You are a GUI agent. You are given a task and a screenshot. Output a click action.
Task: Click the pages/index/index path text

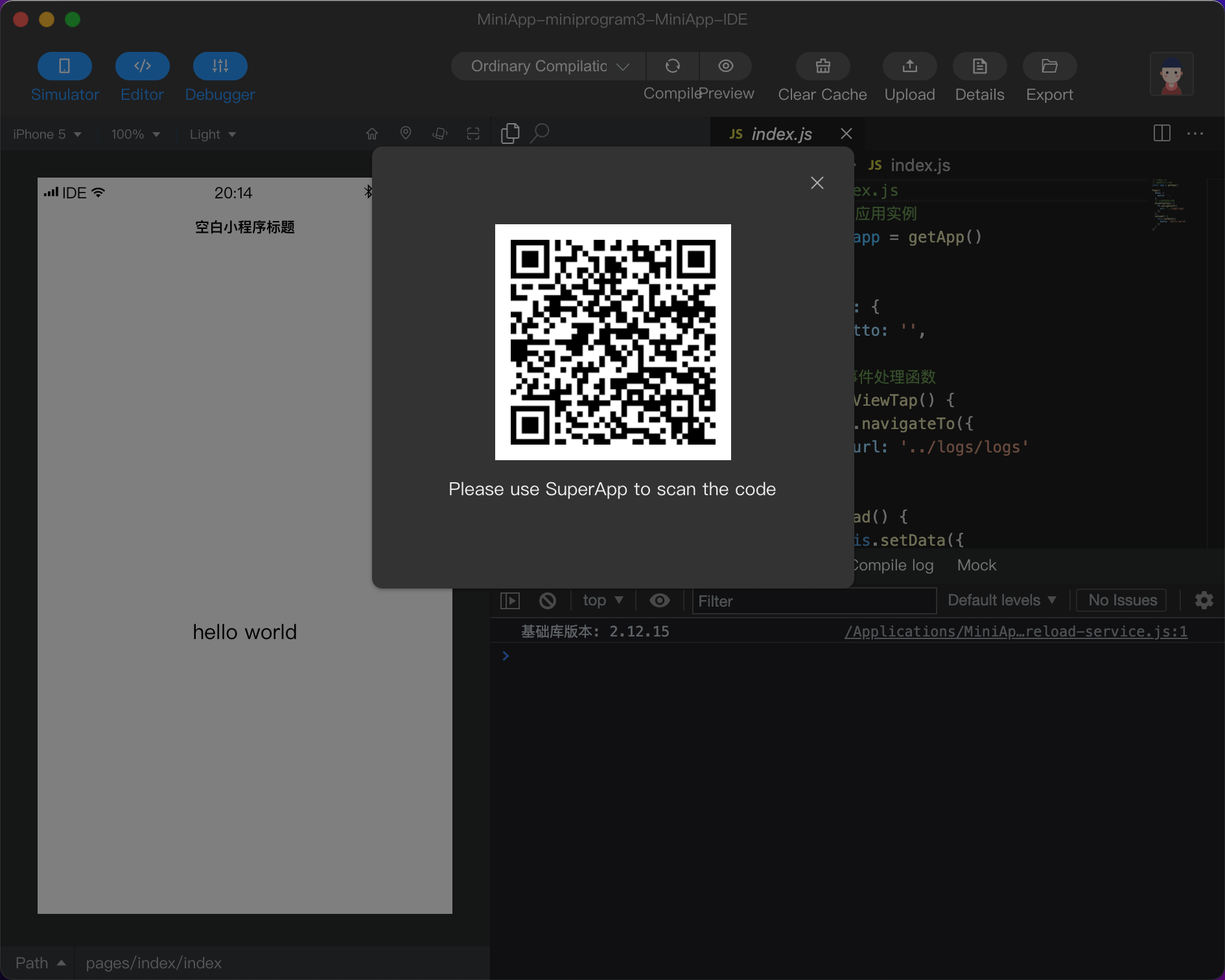[x=154, y=963]
